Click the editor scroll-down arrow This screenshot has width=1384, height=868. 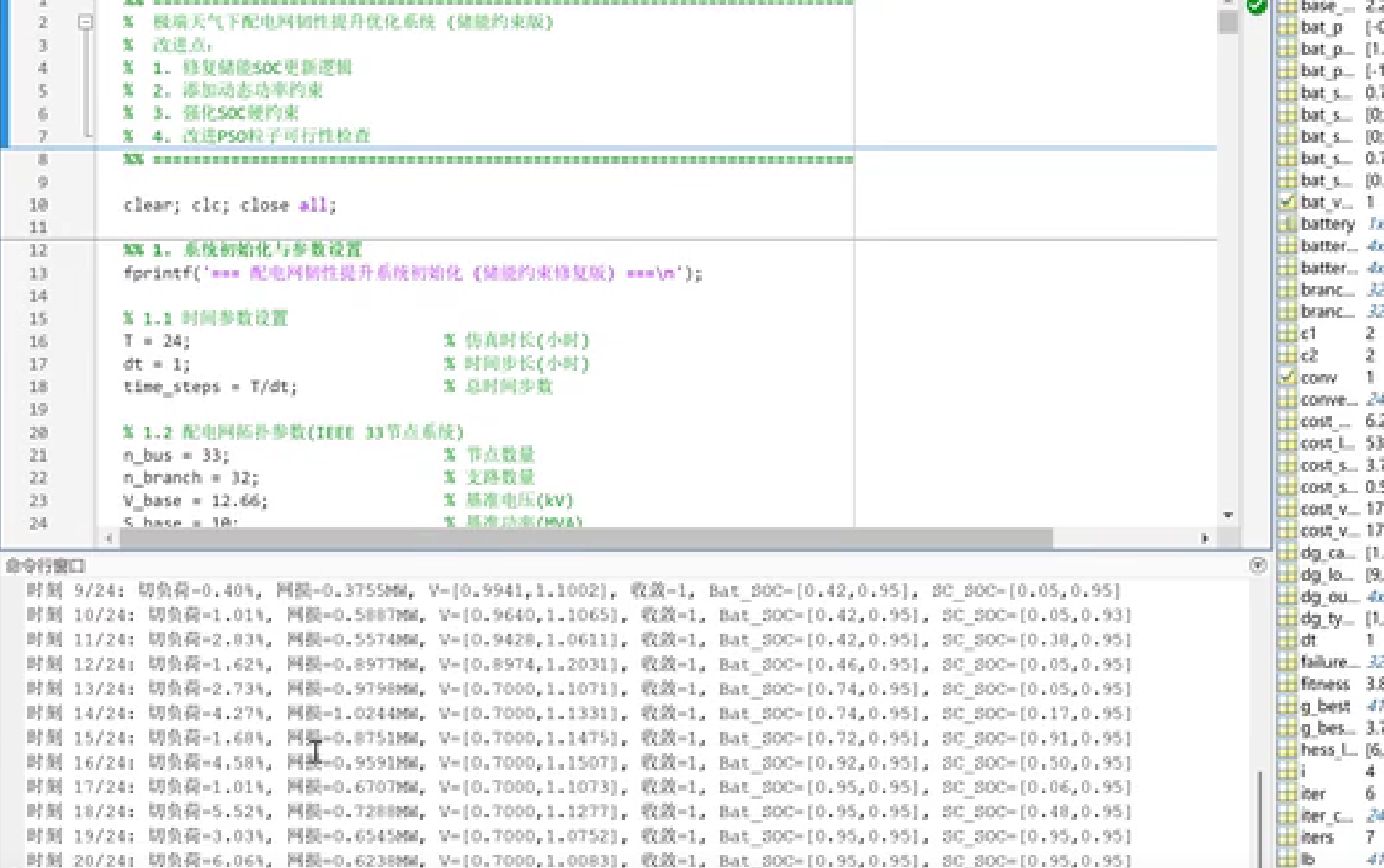(x=1228, y=515)
